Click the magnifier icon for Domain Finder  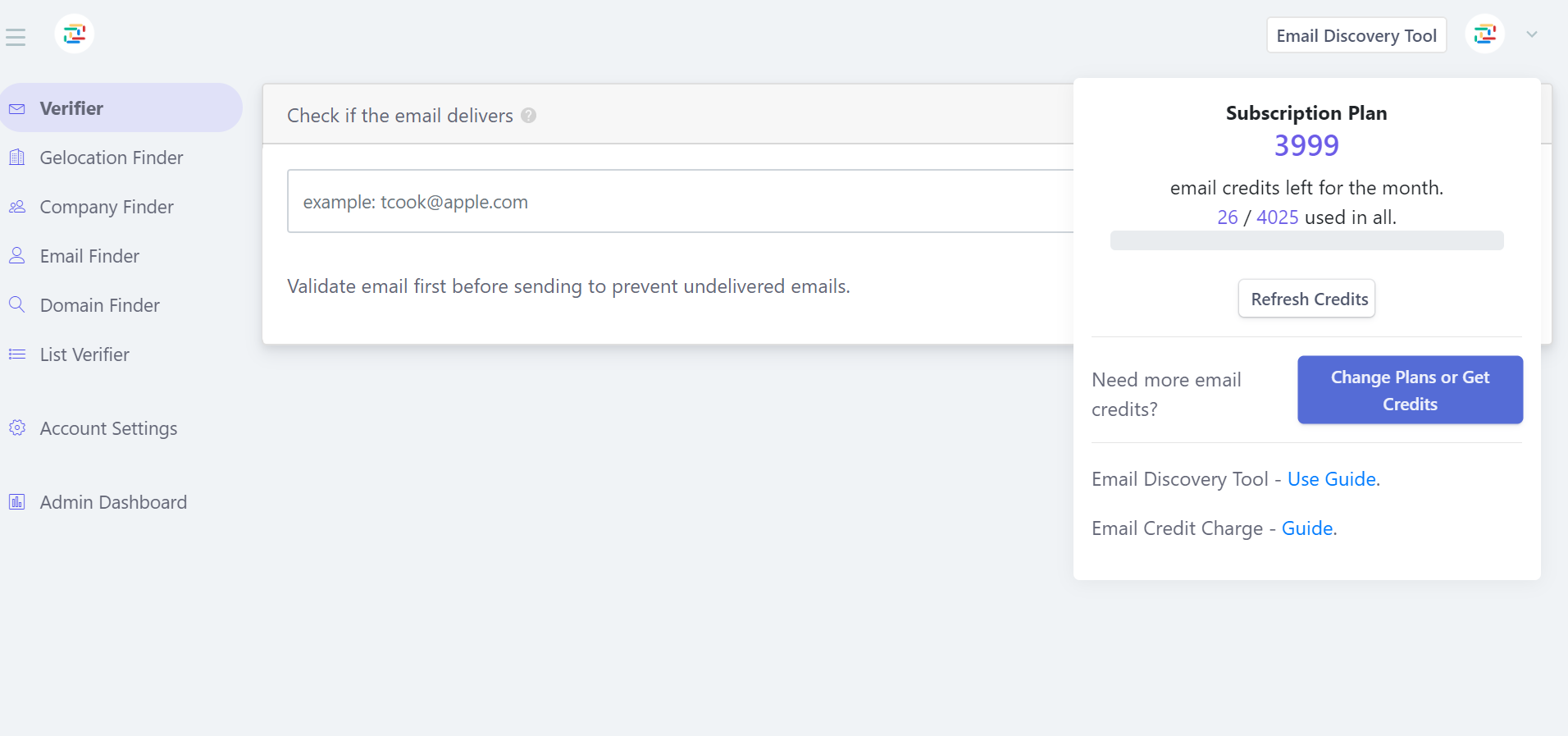(17, 305)
